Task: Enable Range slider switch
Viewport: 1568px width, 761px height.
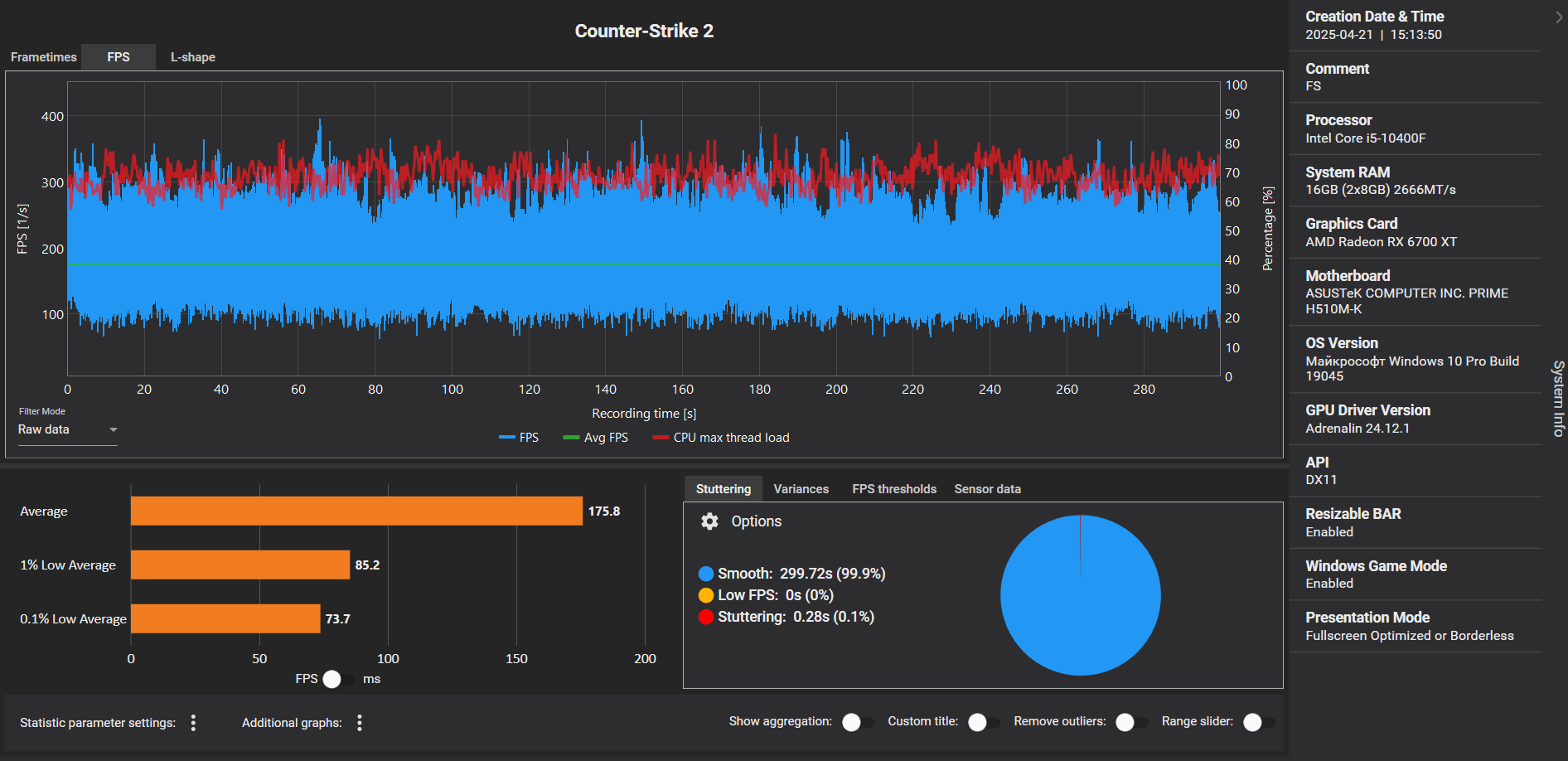Action: point(1259,722)
